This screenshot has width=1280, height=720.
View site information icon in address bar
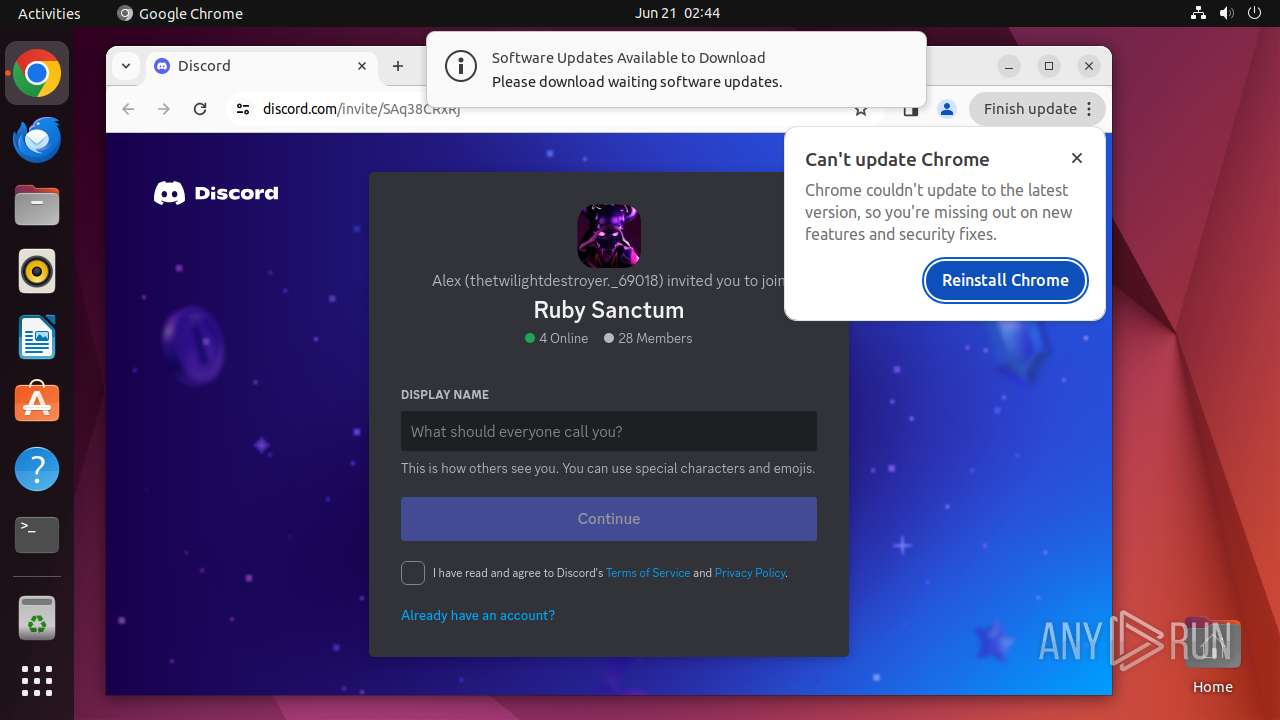point(243,109)
